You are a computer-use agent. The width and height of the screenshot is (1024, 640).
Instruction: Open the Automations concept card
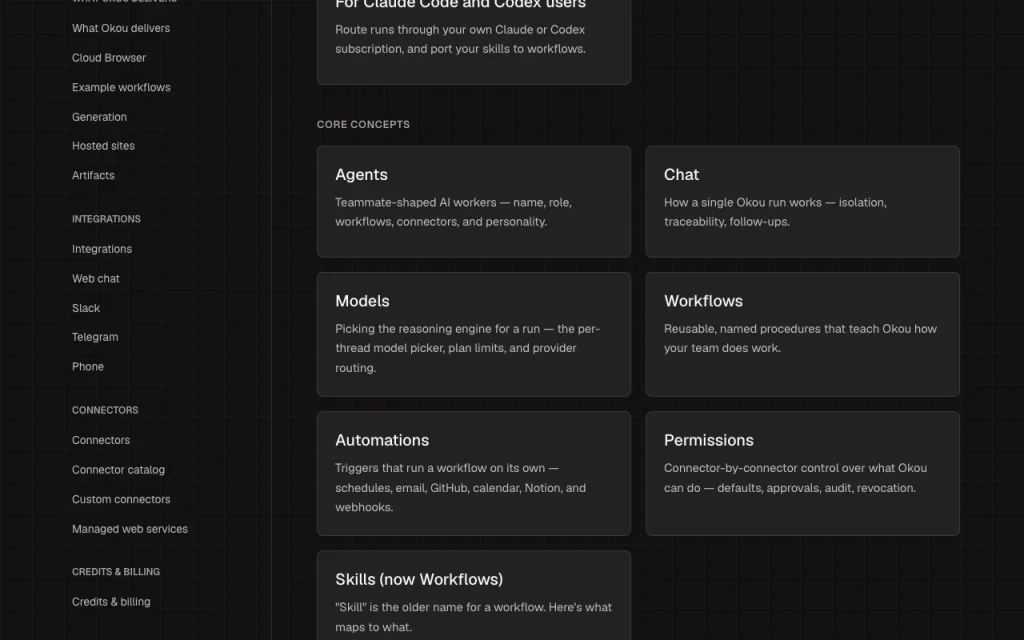tap(473, 473)
